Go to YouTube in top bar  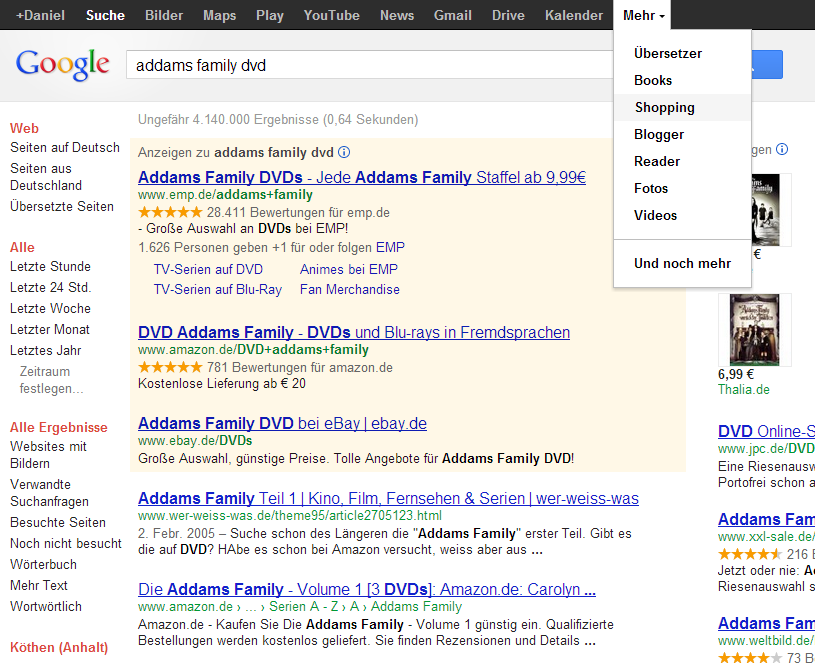tap(332, 16)
